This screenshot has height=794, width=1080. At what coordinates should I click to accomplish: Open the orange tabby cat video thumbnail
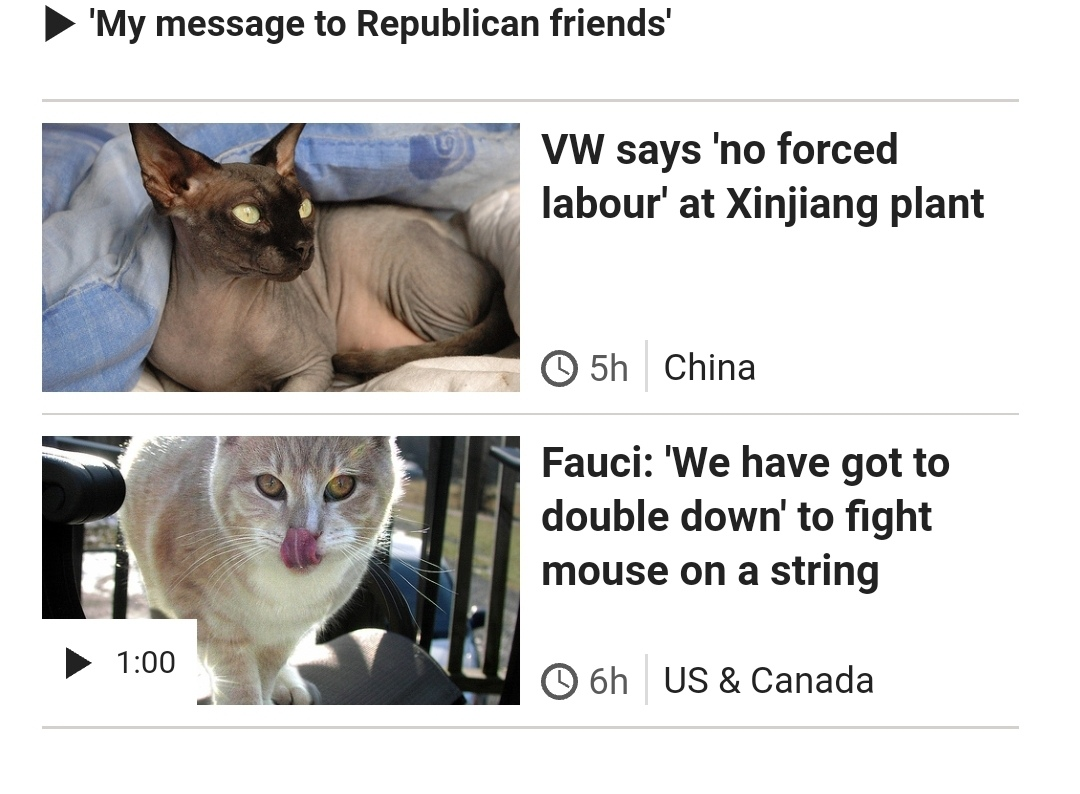pyautogui.click(x=281, y=570)
